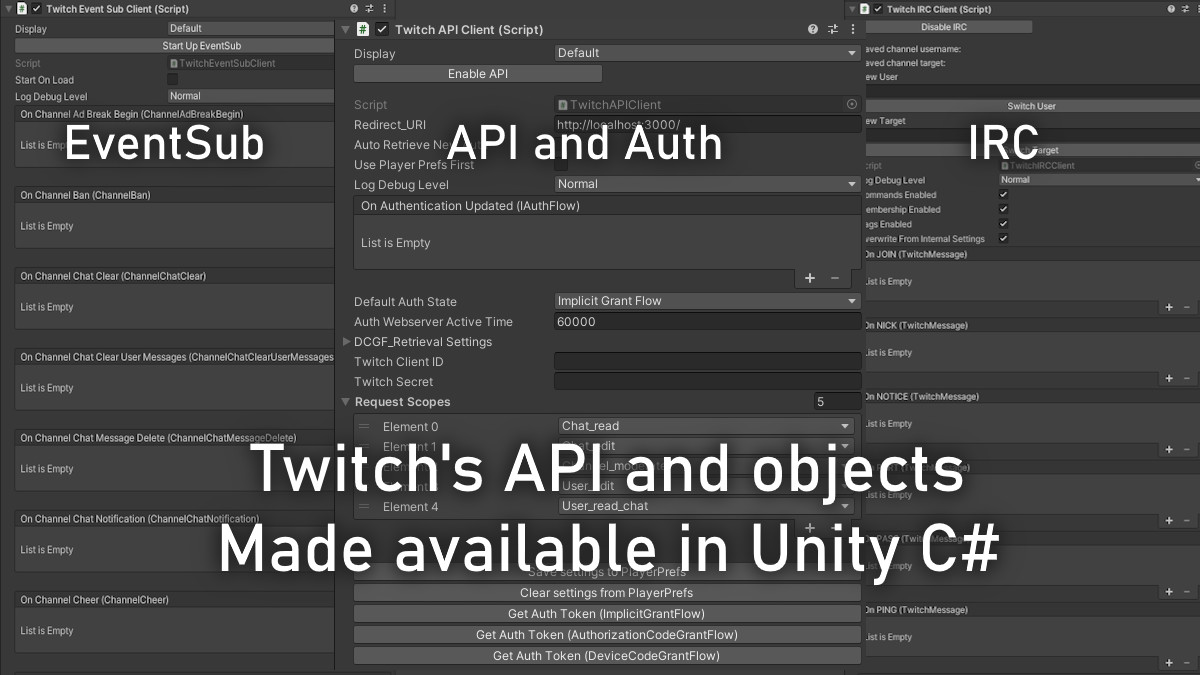Open presets for Twitch Event Sub Client
Viewport: 1200px width, 675px height.
coord(369,9)
